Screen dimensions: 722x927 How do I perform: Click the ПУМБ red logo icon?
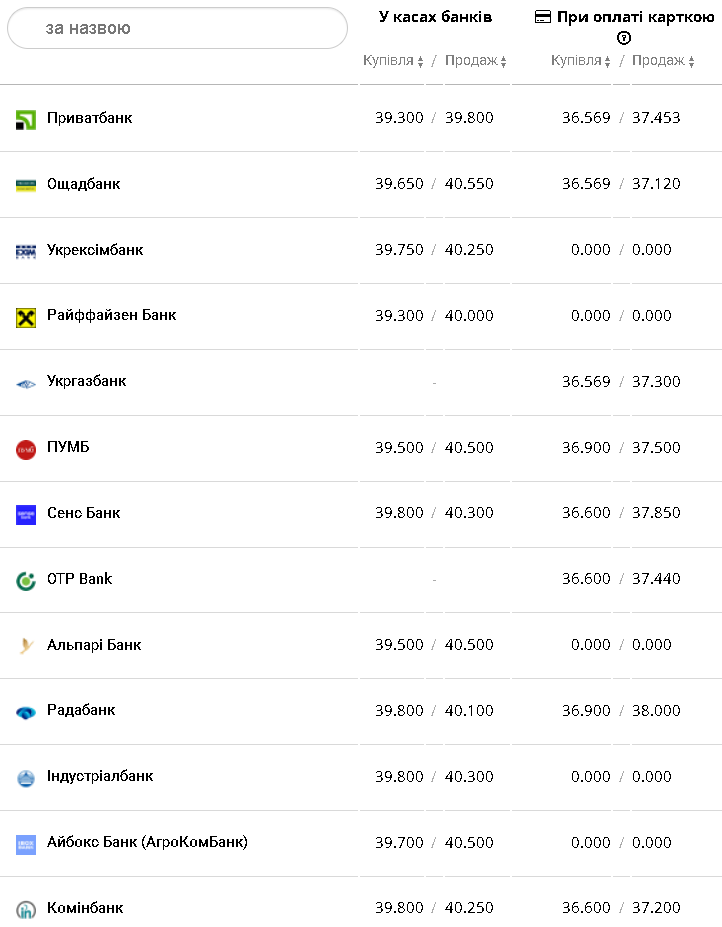click(x=26, y=449)
